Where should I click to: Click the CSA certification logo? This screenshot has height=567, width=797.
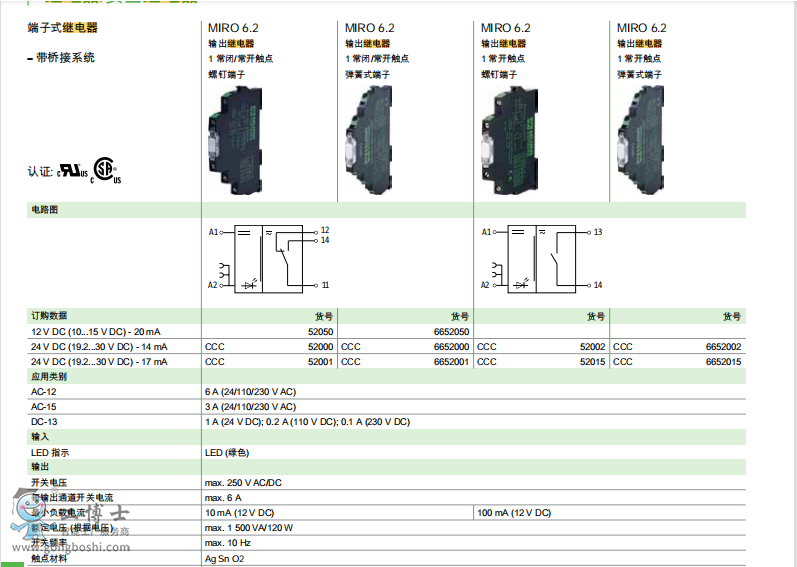[105, 169]
